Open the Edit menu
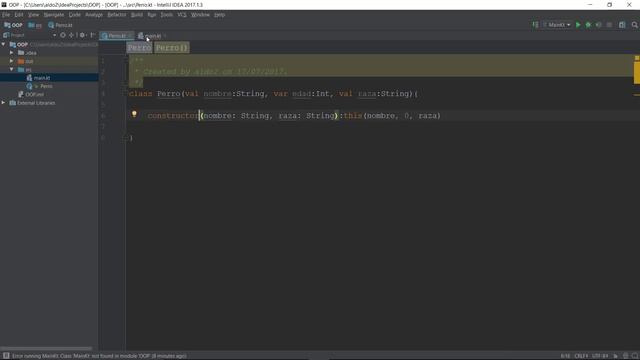 19,15
